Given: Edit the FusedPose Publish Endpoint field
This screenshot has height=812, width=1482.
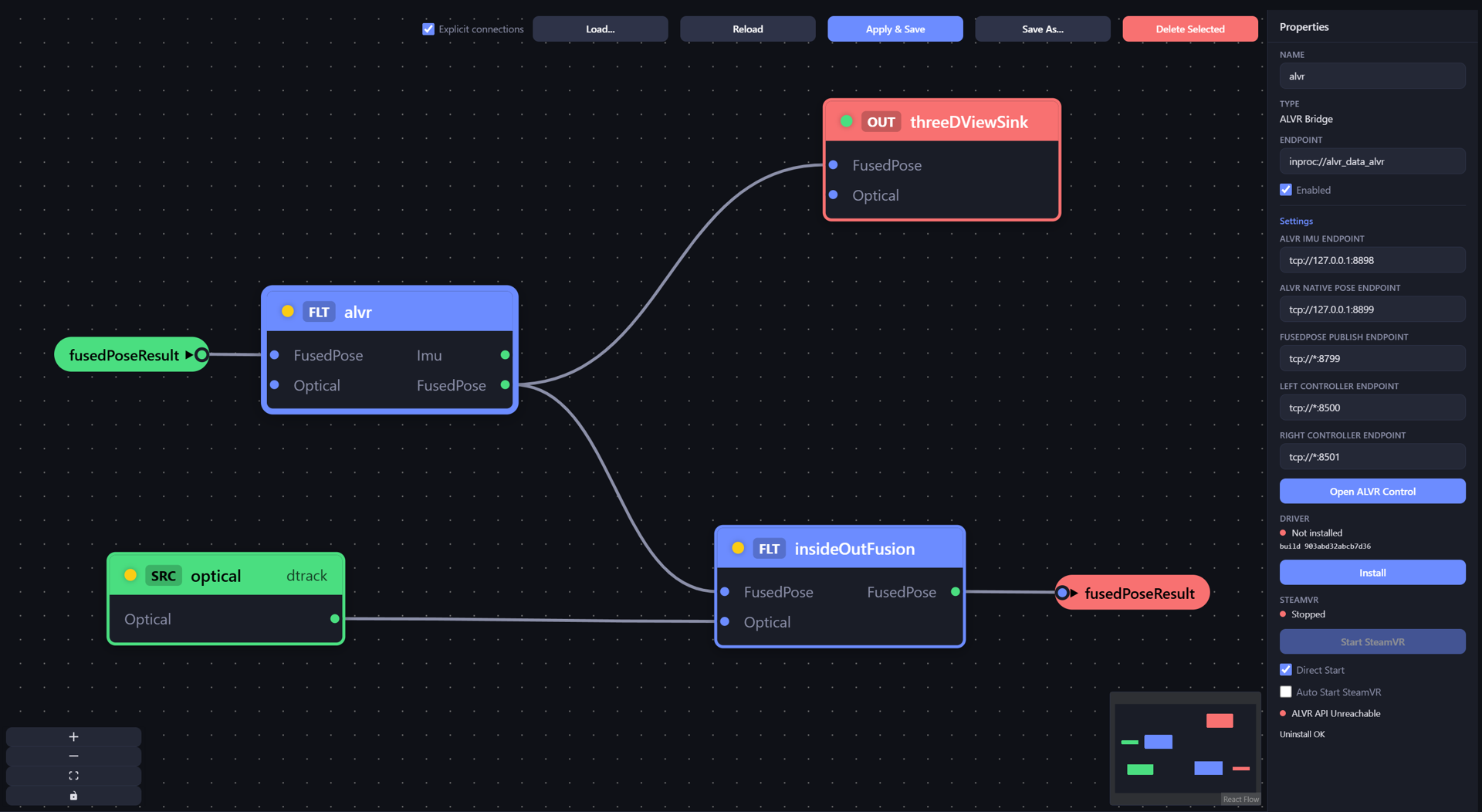Looking at the screenshot, I should coord(1372,359).
